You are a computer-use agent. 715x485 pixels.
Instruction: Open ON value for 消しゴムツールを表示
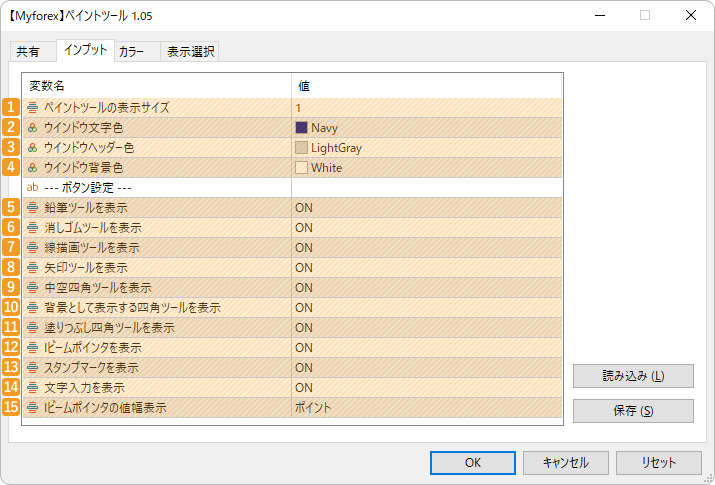click(x=427, y=227)
